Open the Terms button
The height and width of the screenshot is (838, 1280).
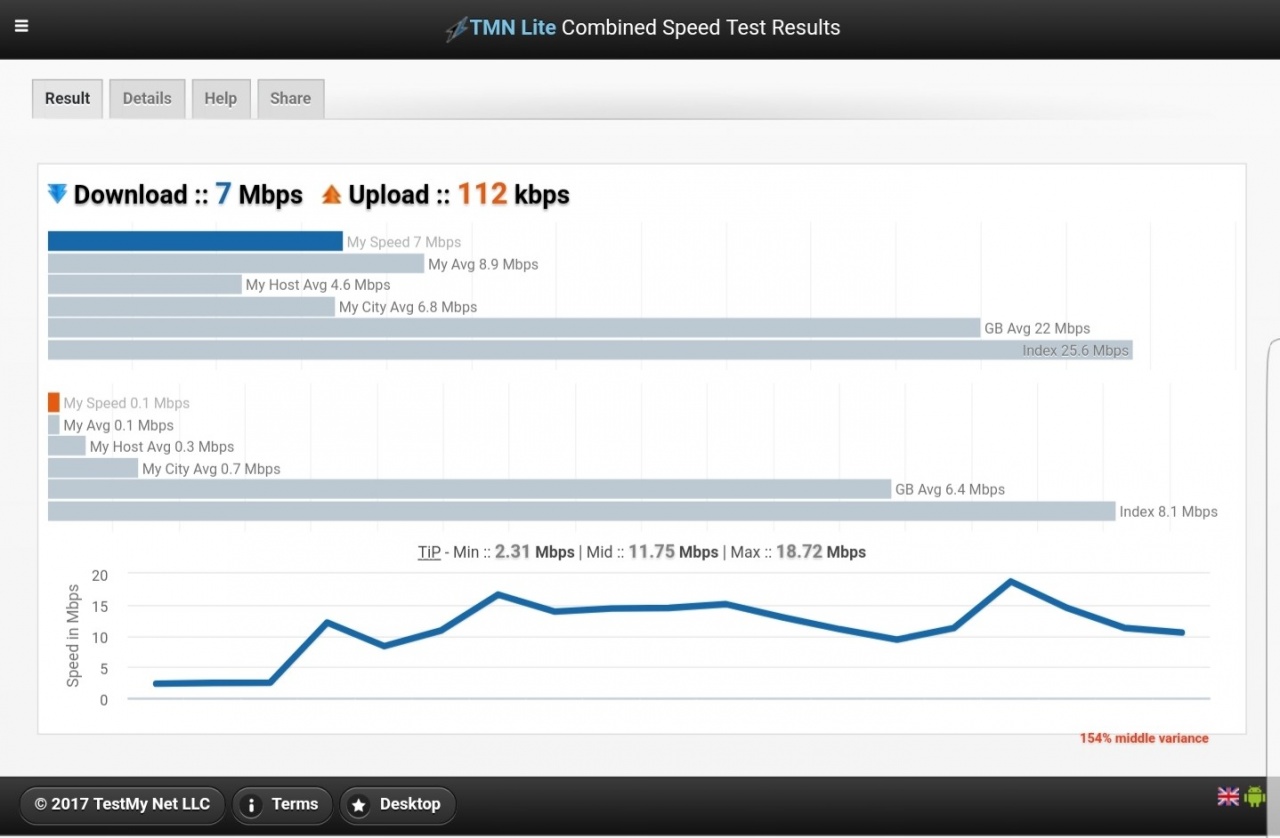[x=279, y=804]
